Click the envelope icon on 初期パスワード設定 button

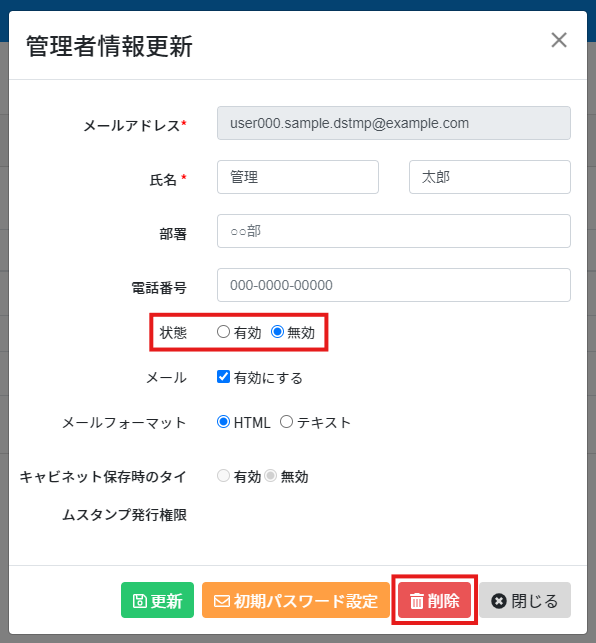click(222, 601)
